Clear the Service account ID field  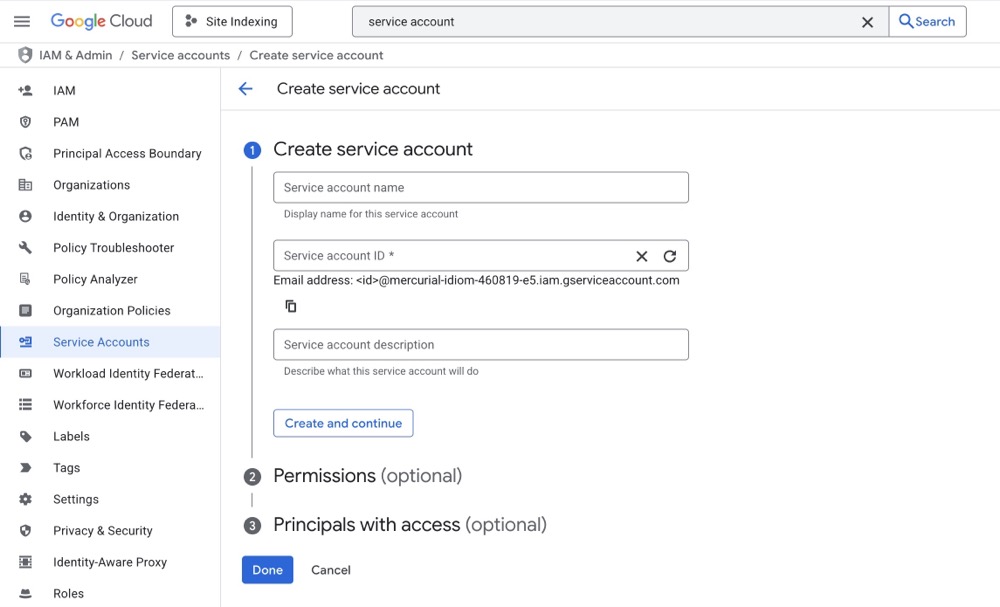point(642,256)
